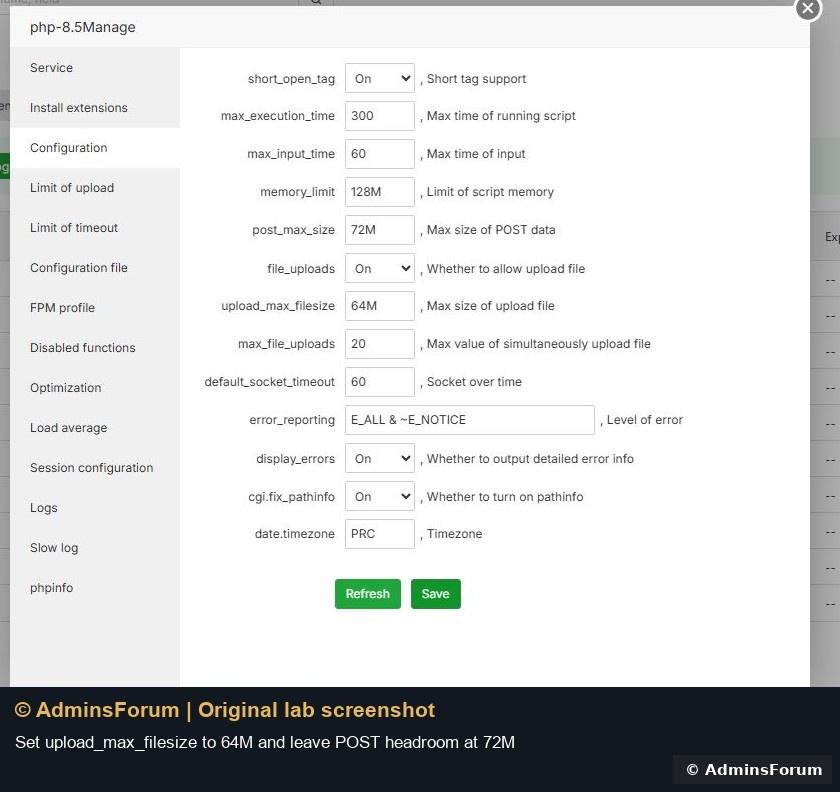Click the 'Limit of script memory' description
This screenshot has height=792, width=840.
click(490, 192)
